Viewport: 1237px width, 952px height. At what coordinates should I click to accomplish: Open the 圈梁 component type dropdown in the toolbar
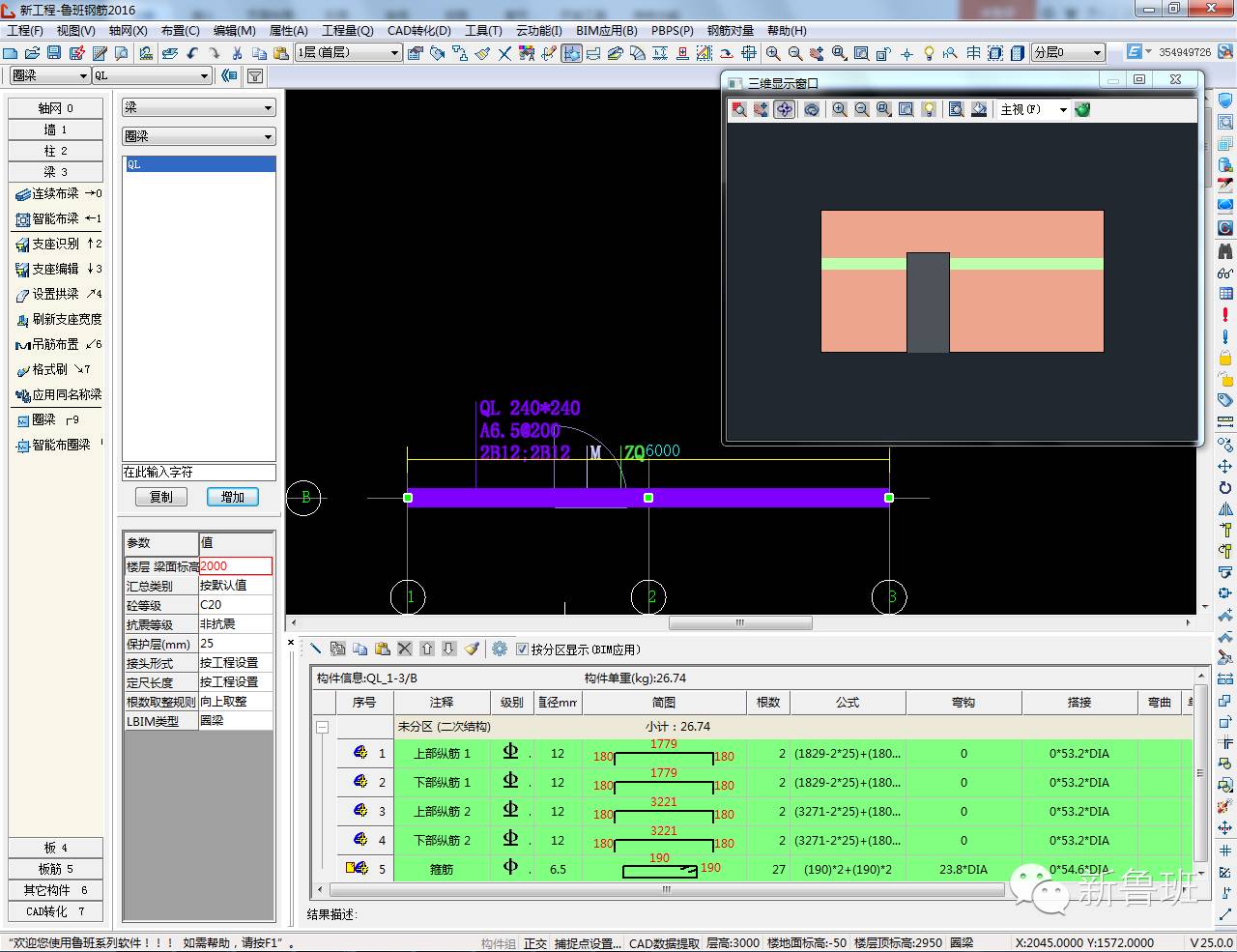coord(49,75)
